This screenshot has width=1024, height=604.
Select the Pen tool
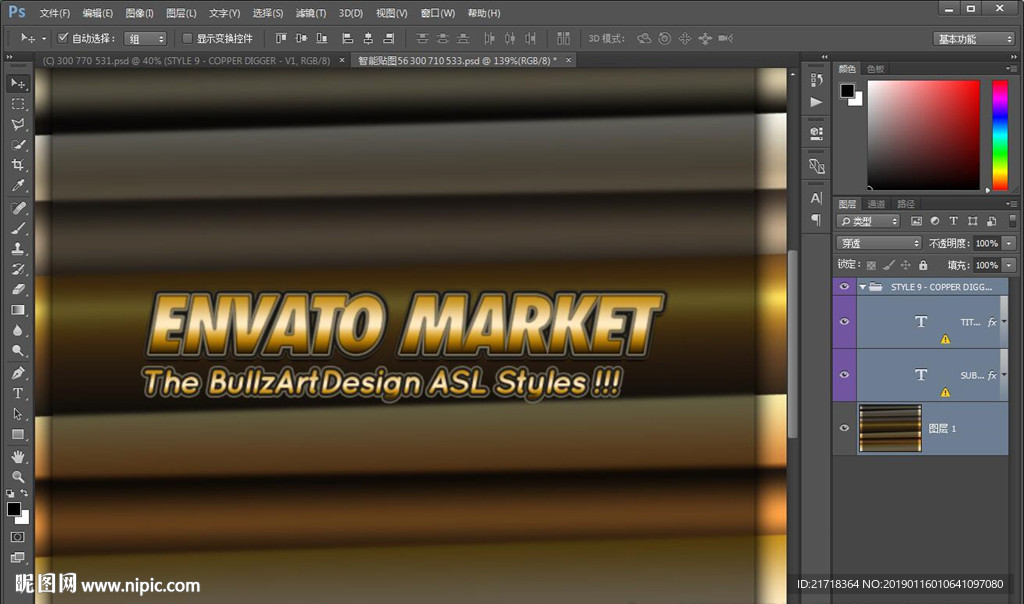tap(18, 373)
